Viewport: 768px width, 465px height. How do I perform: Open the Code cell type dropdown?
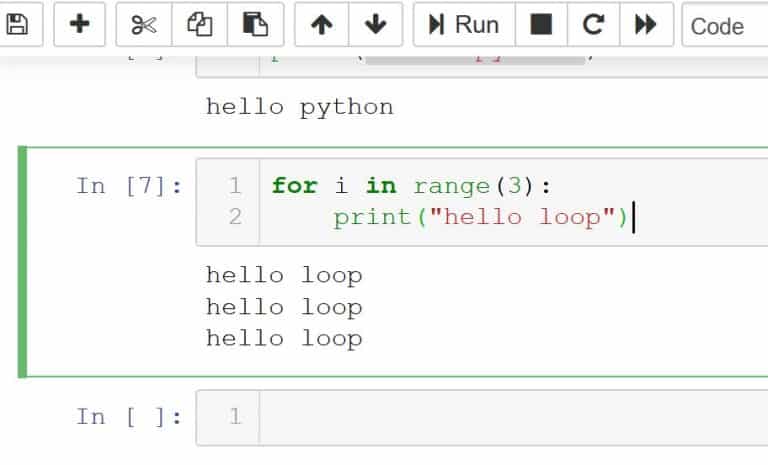pos(724,25)
